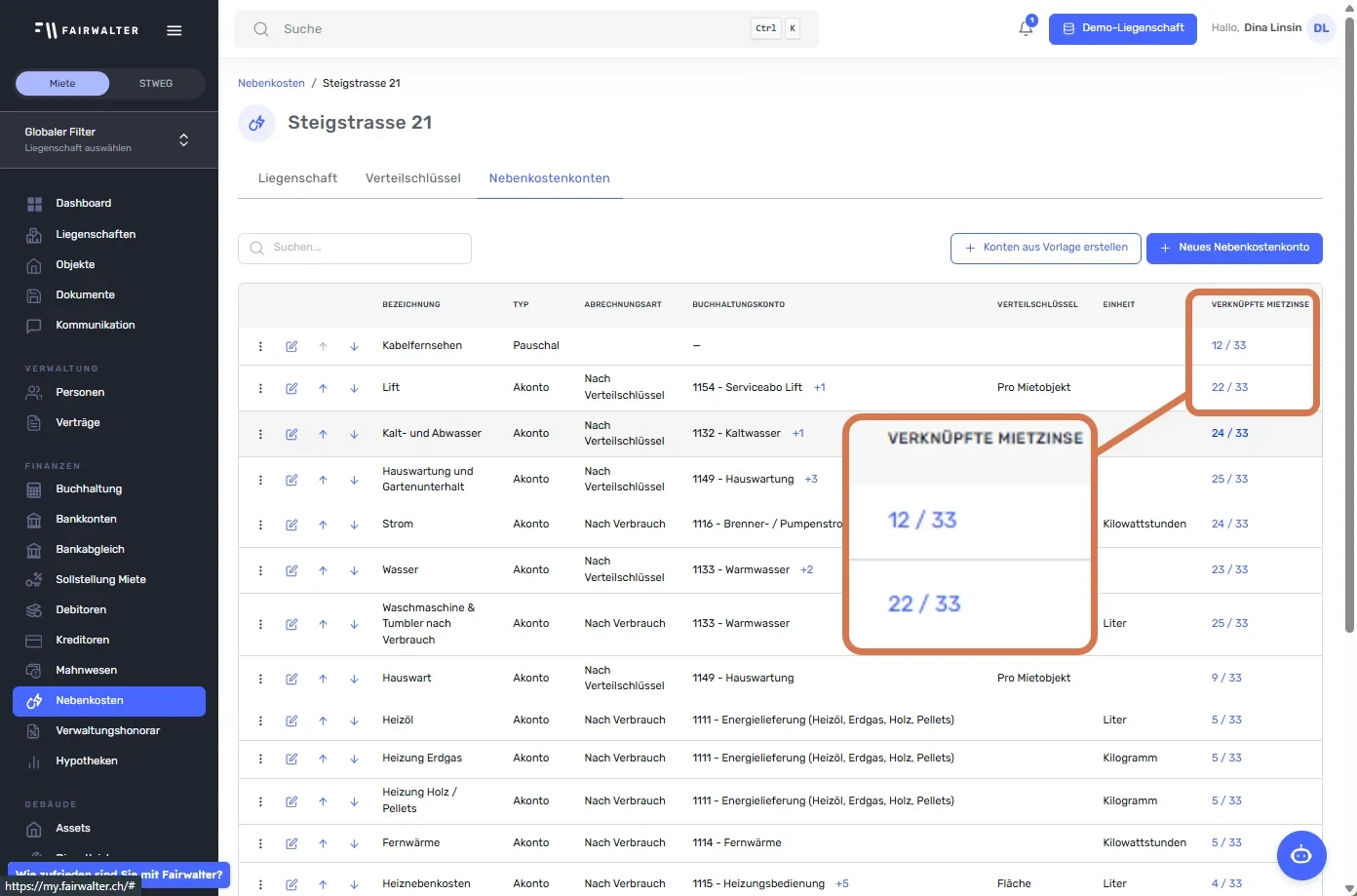Screen dimensions: 1357x896
Task: Edit the Heizung Erdgas row
Action: [x=291, y=759]
